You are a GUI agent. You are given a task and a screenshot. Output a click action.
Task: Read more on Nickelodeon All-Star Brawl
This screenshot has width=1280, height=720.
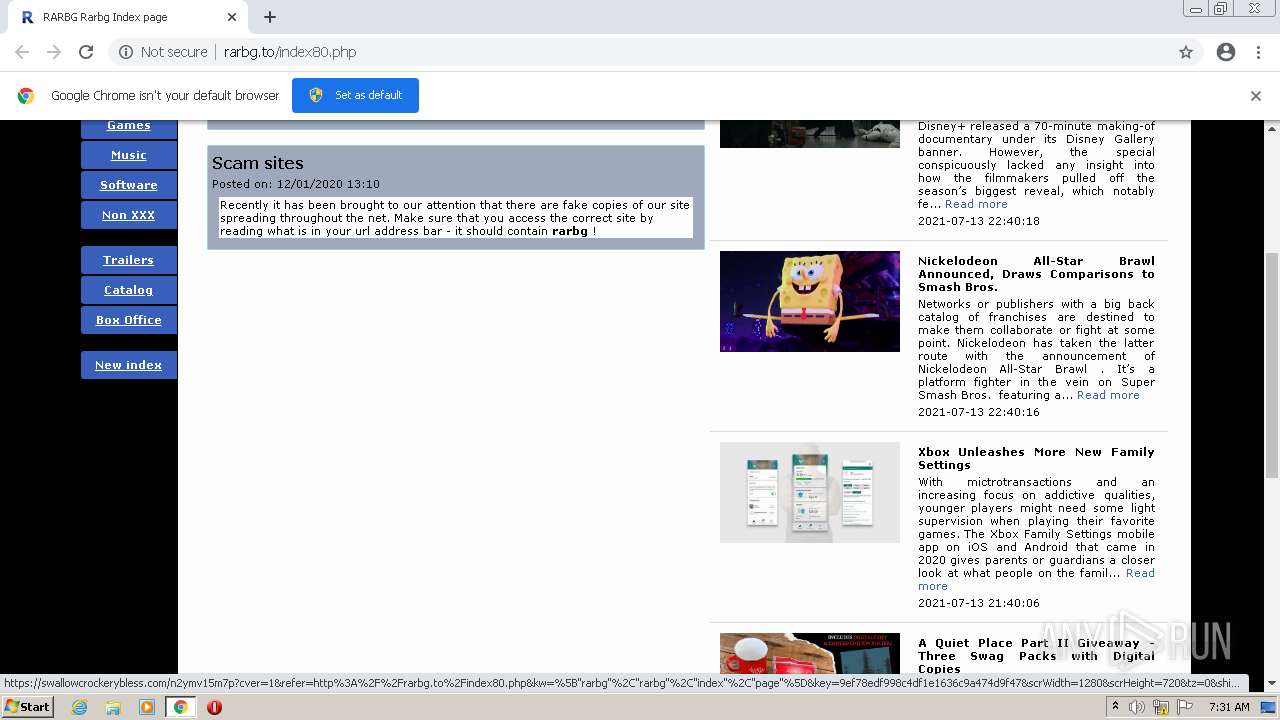point(1108,395)
